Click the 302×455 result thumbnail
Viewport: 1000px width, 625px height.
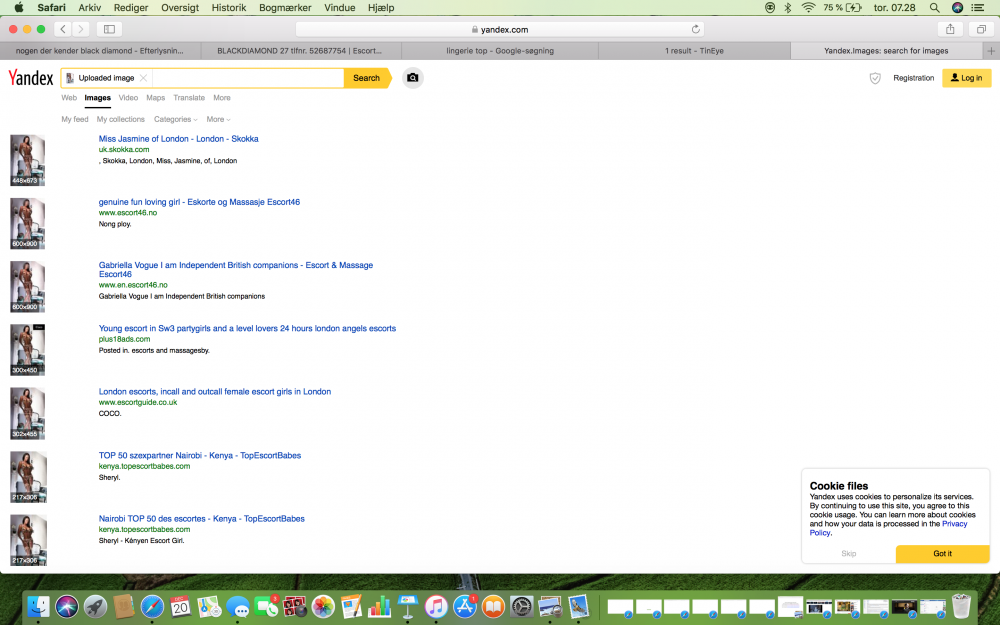27,413
